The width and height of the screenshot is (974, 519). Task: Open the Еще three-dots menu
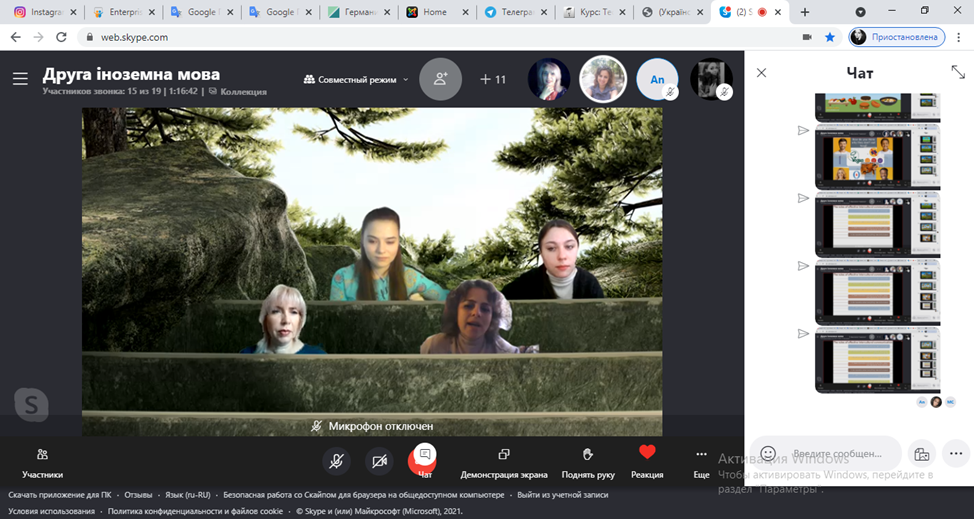tap(701, 460)
